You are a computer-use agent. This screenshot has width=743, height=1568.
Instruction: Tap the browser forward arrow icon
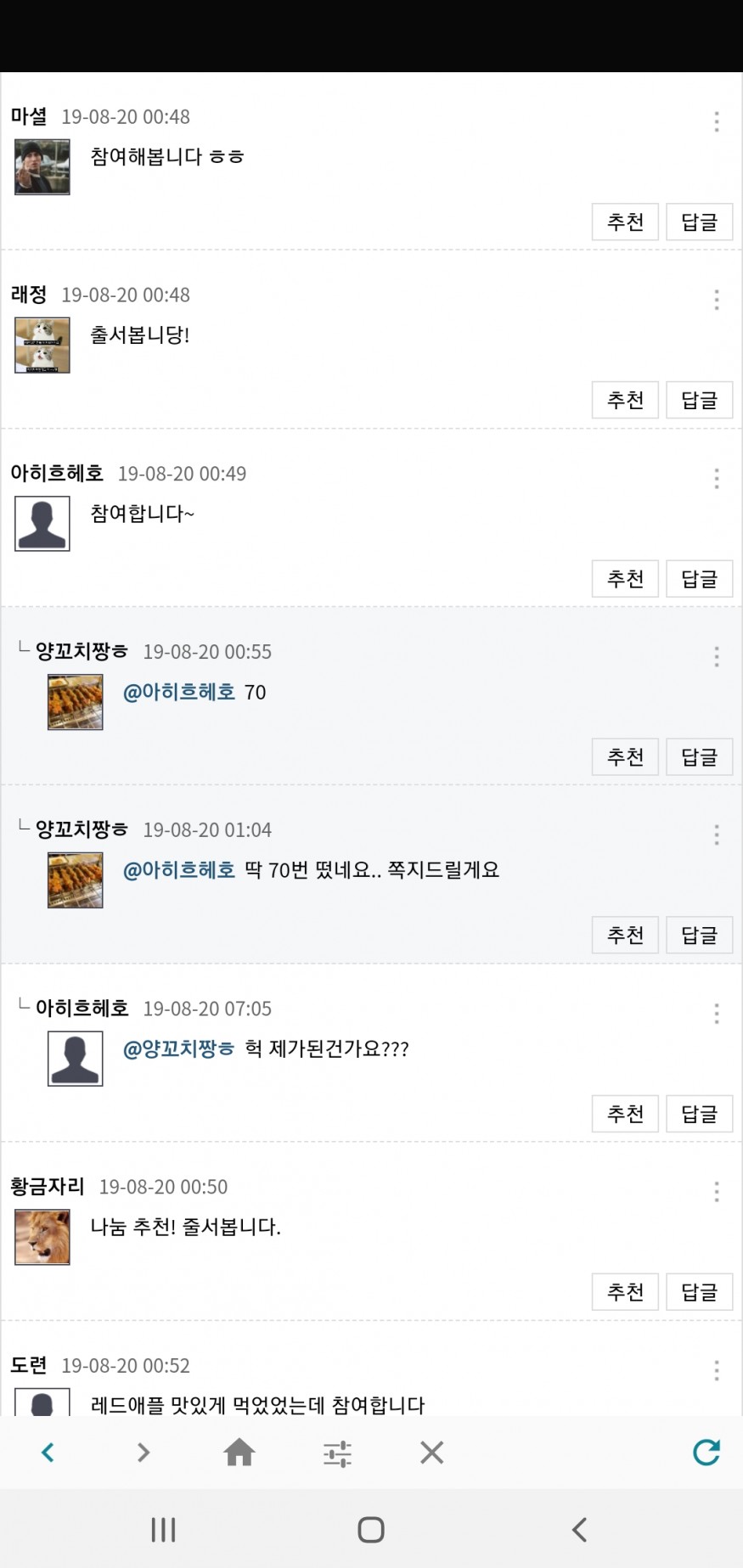144,1453
